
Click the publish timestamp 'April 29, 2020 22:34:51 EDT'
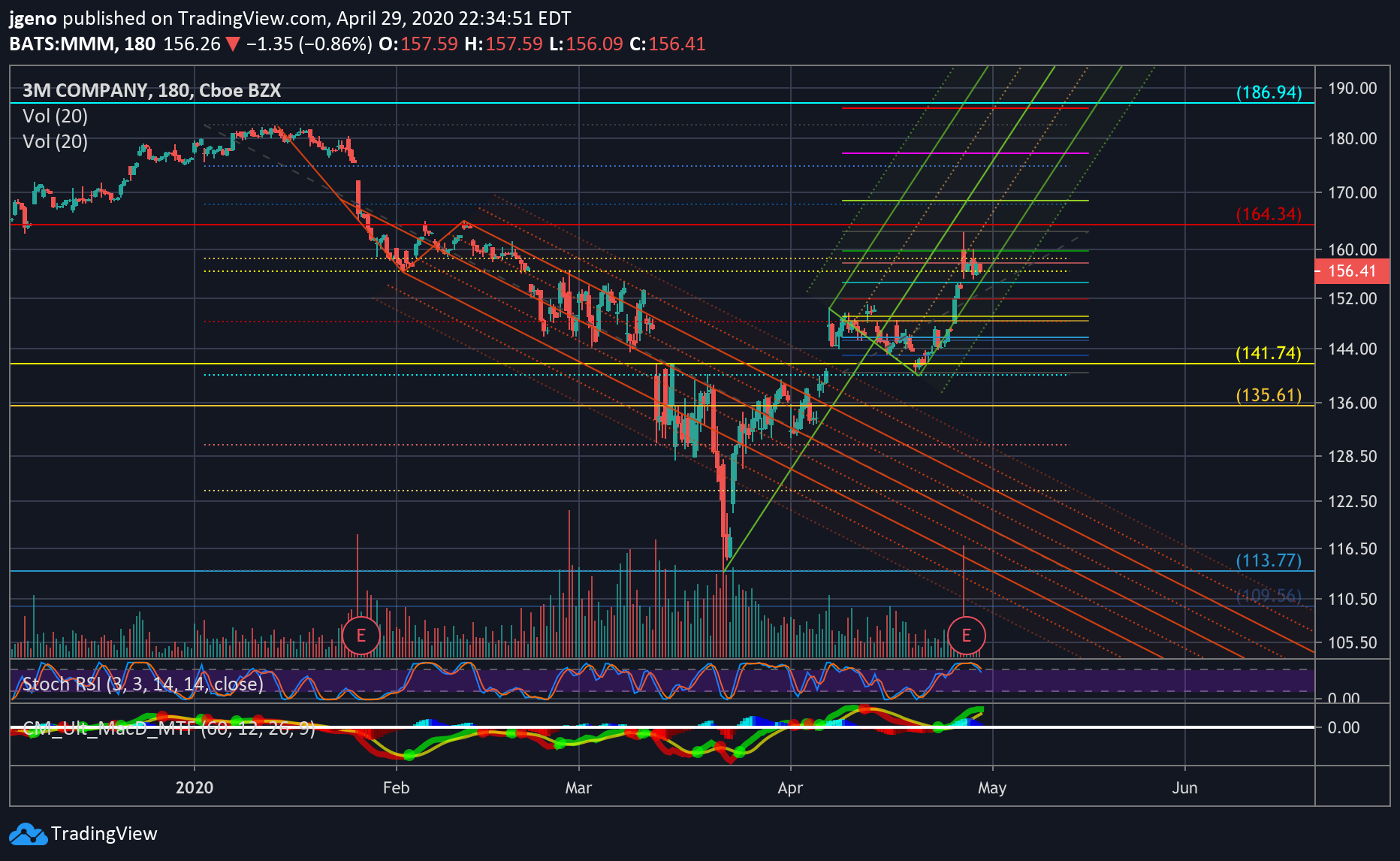(454, 19)
